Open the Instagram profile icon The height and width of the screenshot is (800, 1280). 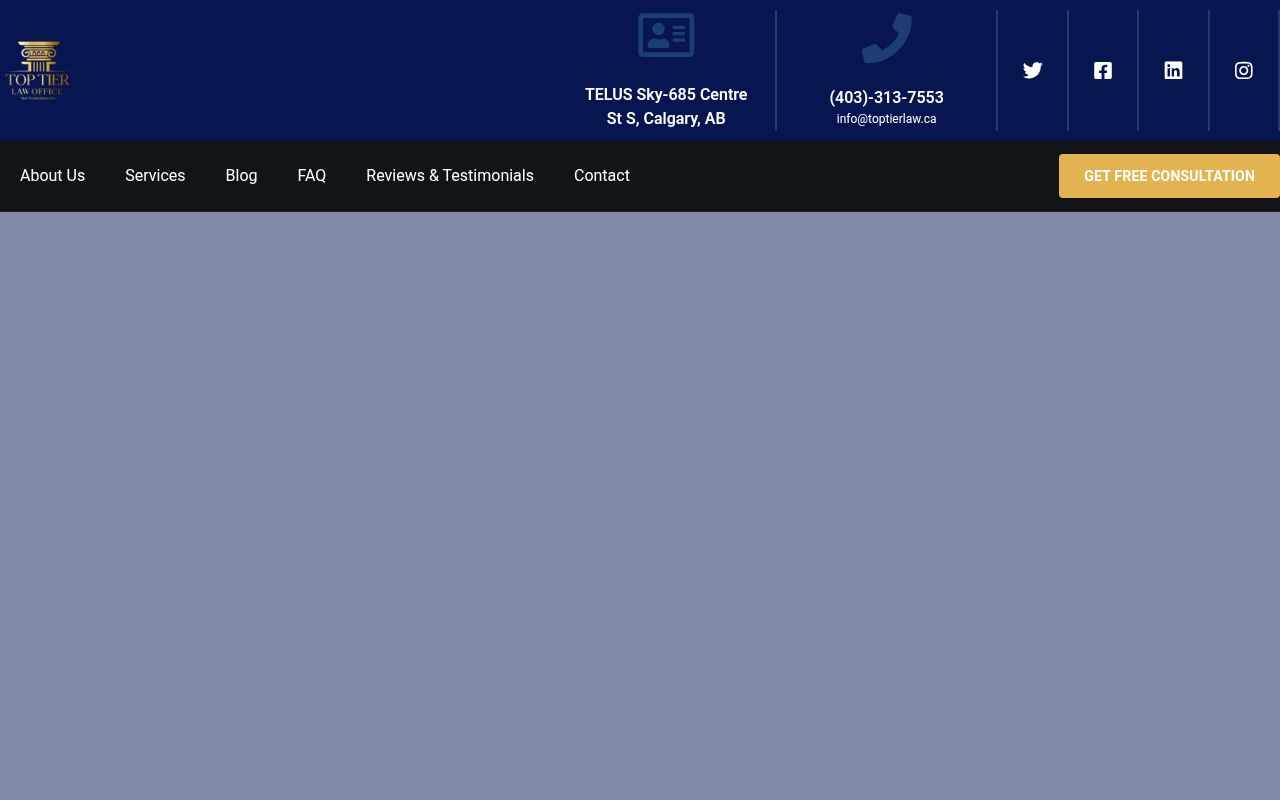(x=1244, y=70)
